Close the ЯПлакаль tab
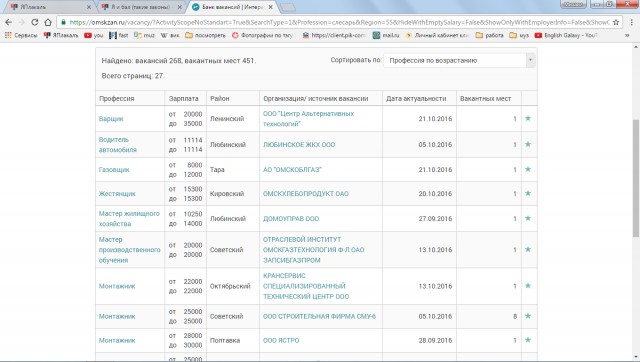640x362 pixels. pyautogui.click(x=89, y=7)
